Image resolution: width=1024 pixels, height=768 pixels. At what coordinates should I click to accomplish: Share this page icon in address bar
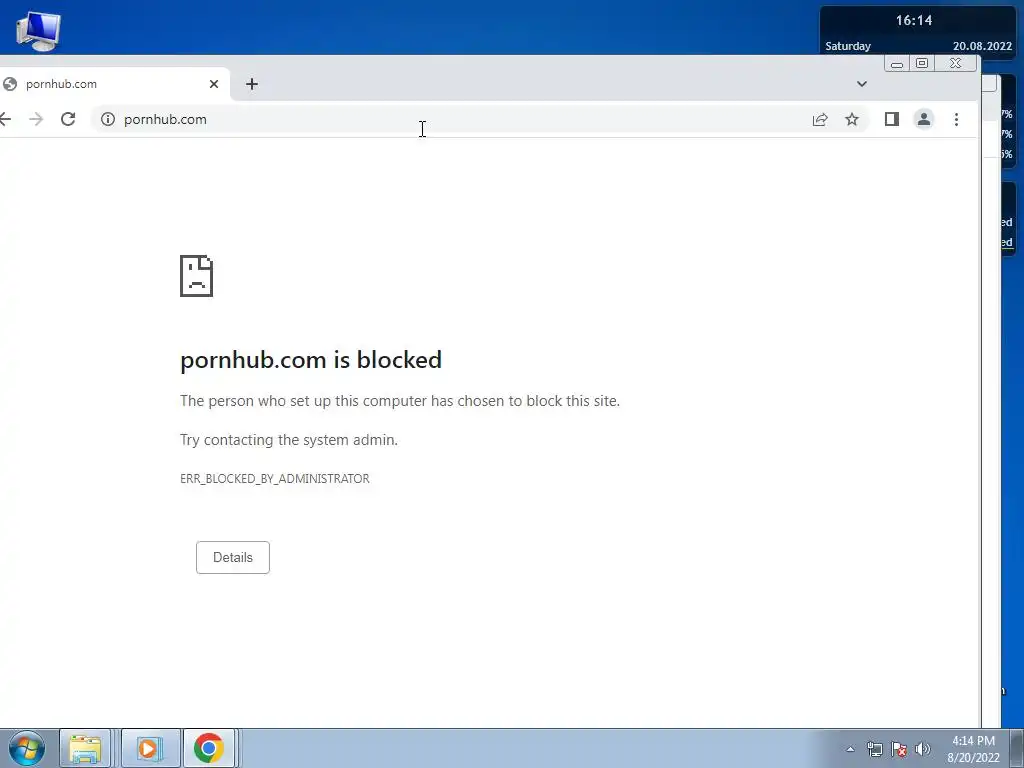tap(820, 119)
